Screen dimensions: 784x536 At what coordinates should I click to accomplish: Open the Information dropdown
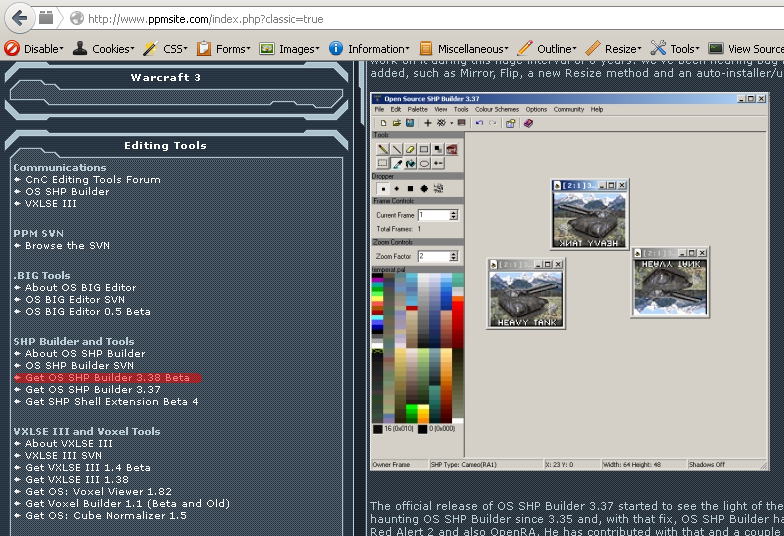click(x=370, y=48)
